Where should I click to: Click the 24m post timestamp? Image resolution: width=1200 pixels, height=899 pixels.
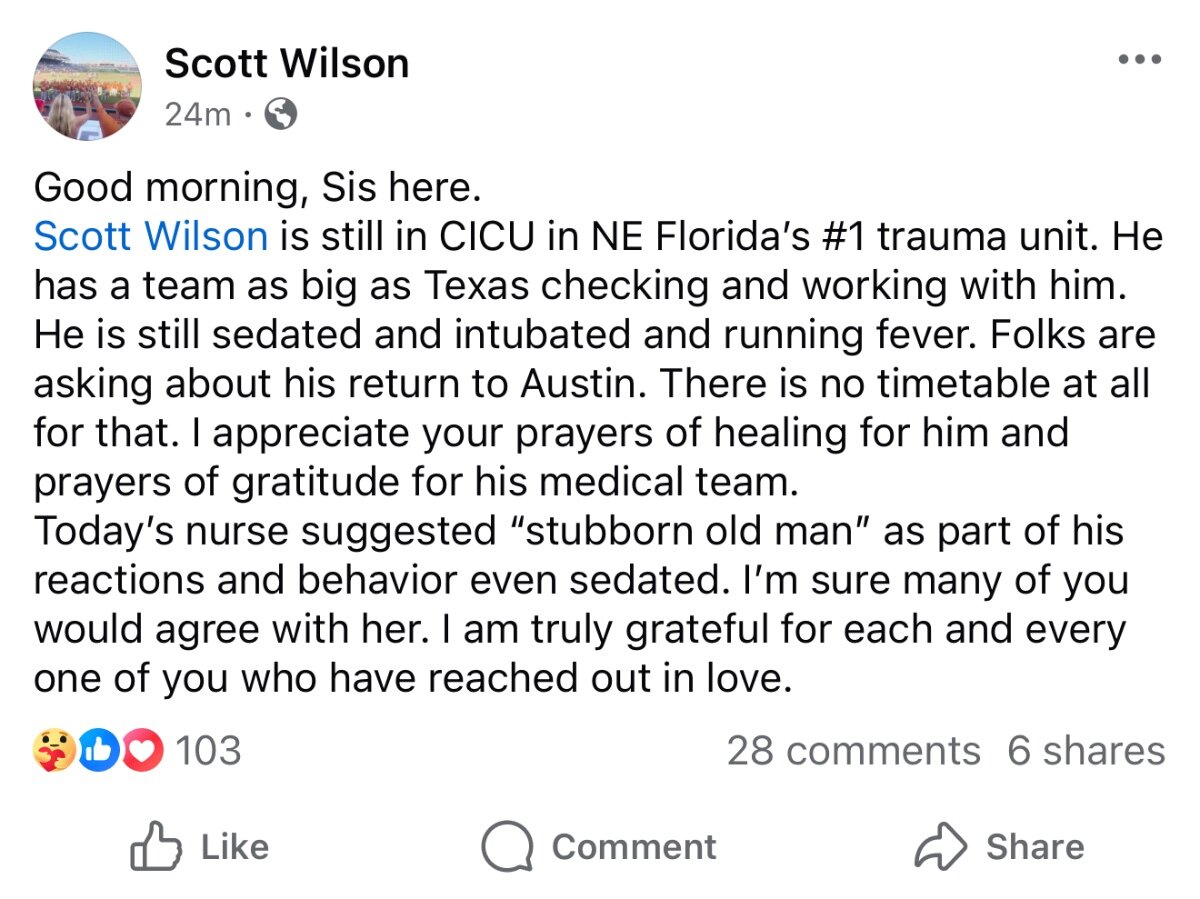pyautogui.click(x=197, y=116)
